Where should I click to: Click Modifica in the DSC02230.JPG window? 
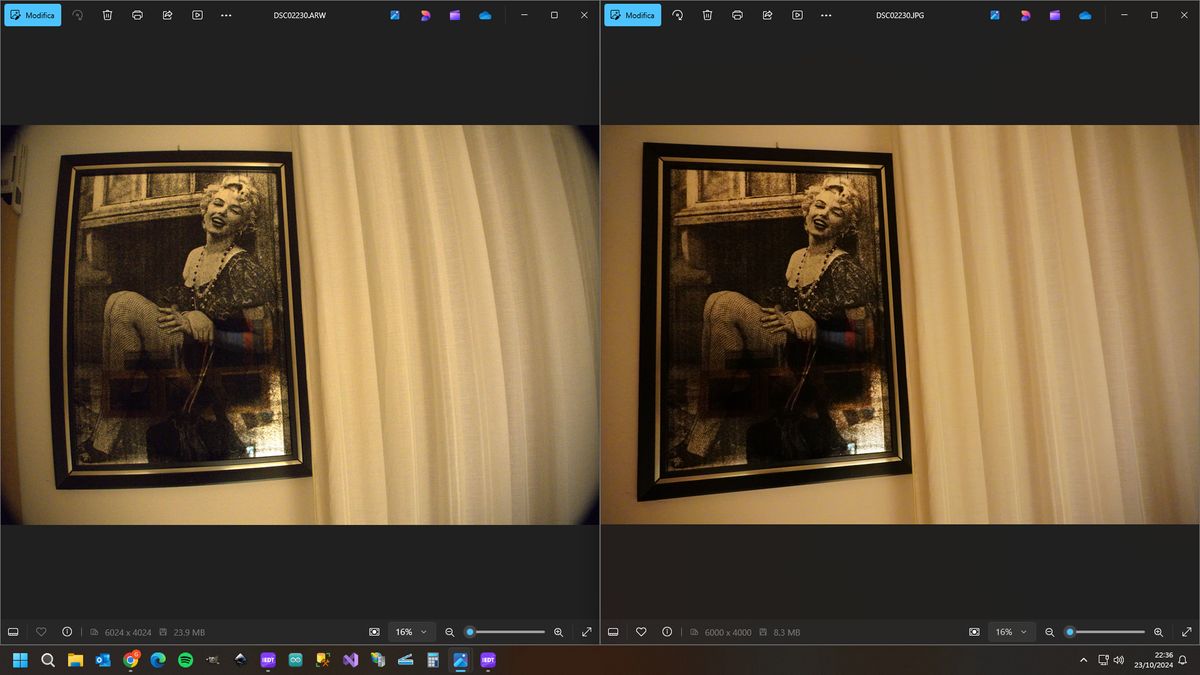633,15
